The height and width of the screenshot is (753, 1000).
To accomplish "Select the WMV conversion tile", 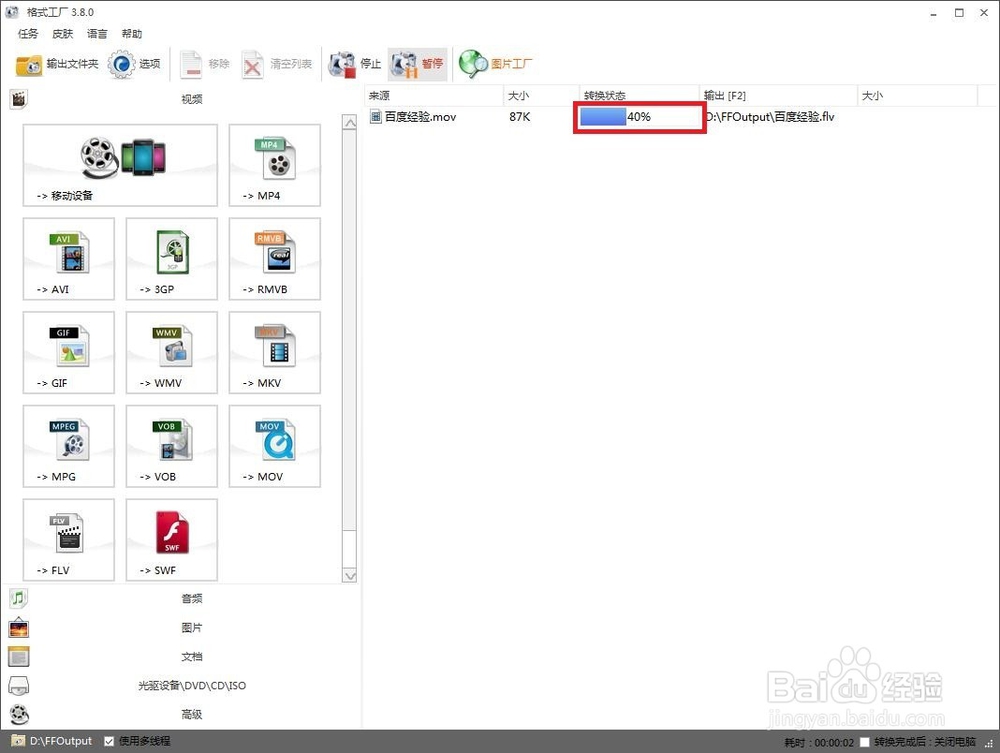I will coord(172,353).
